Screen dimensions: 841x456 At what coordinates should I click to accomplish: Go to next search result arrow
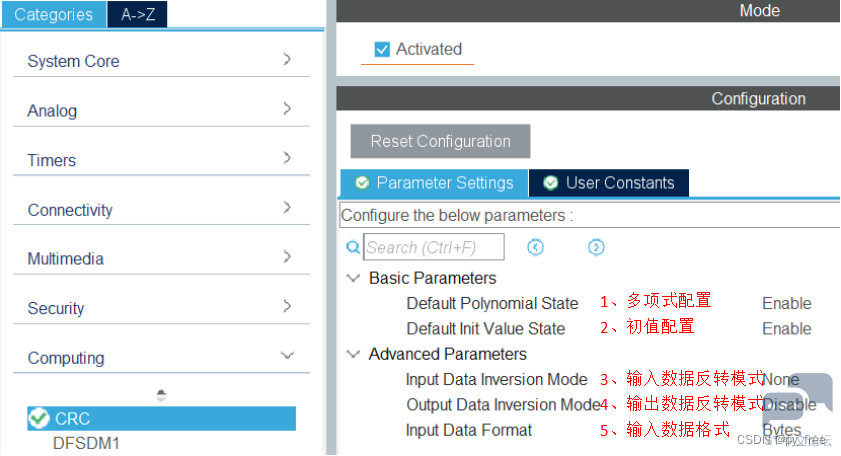(x=596, y=247)
